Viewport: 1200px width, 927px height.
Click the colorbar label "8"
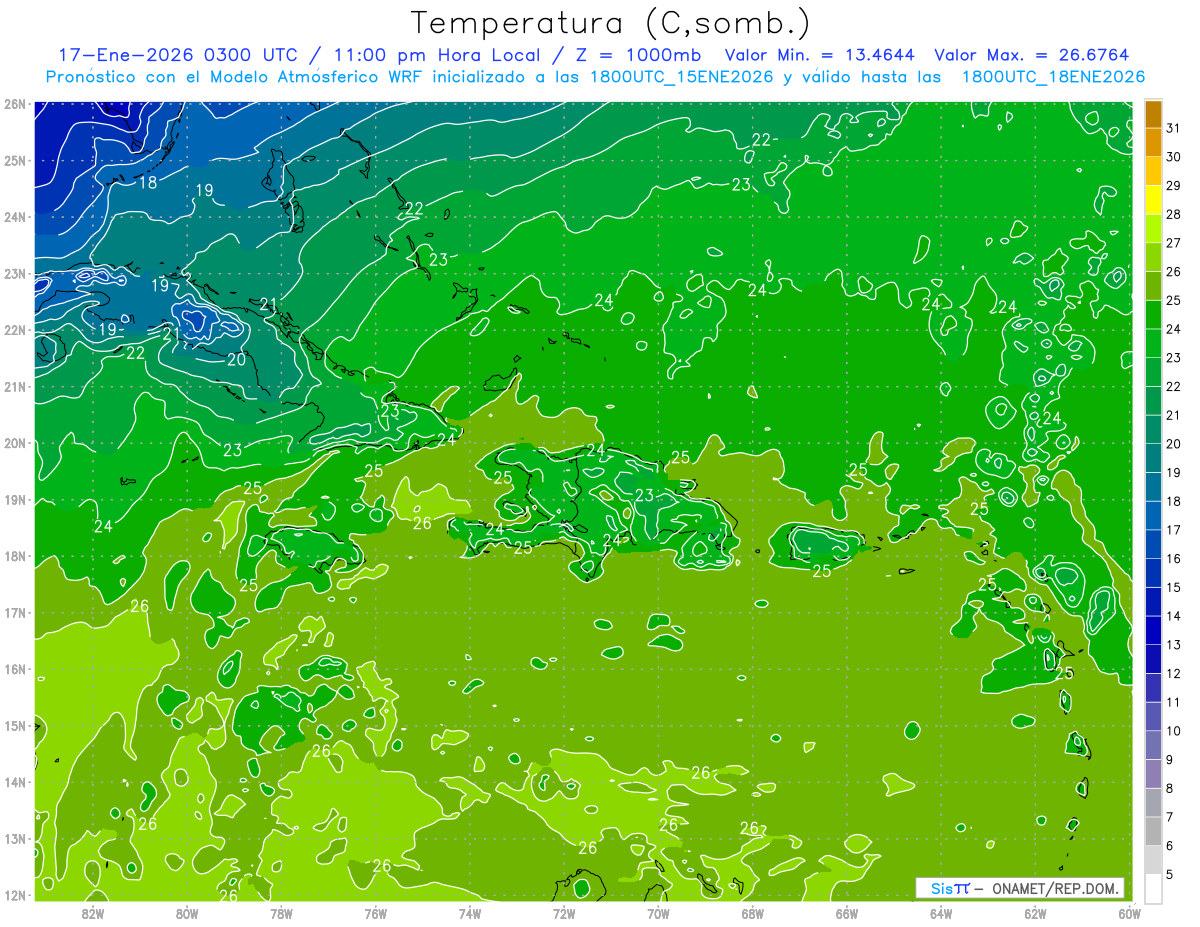click(x=1170, y=788)
